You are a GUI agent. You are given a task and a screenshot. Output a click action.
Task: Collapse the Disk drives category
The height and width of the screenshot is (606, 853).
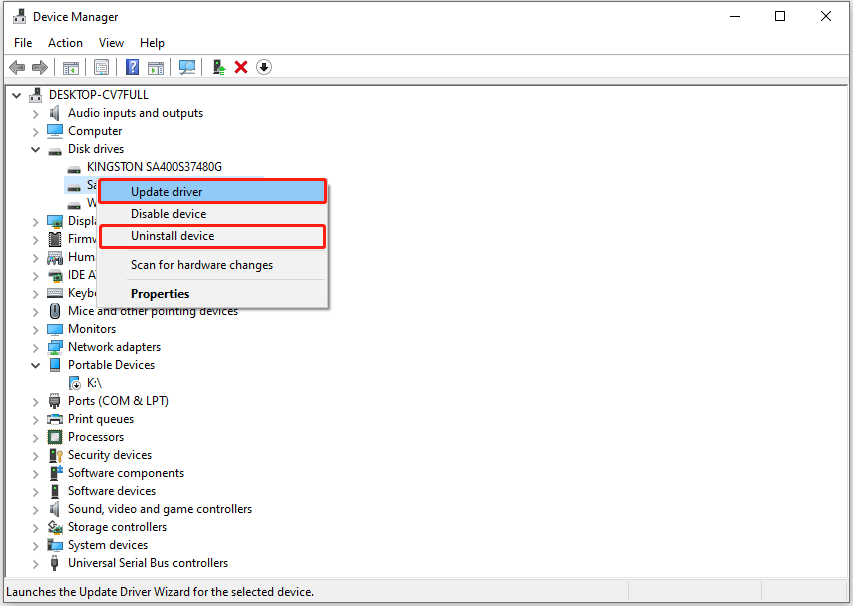pos(36,148)
